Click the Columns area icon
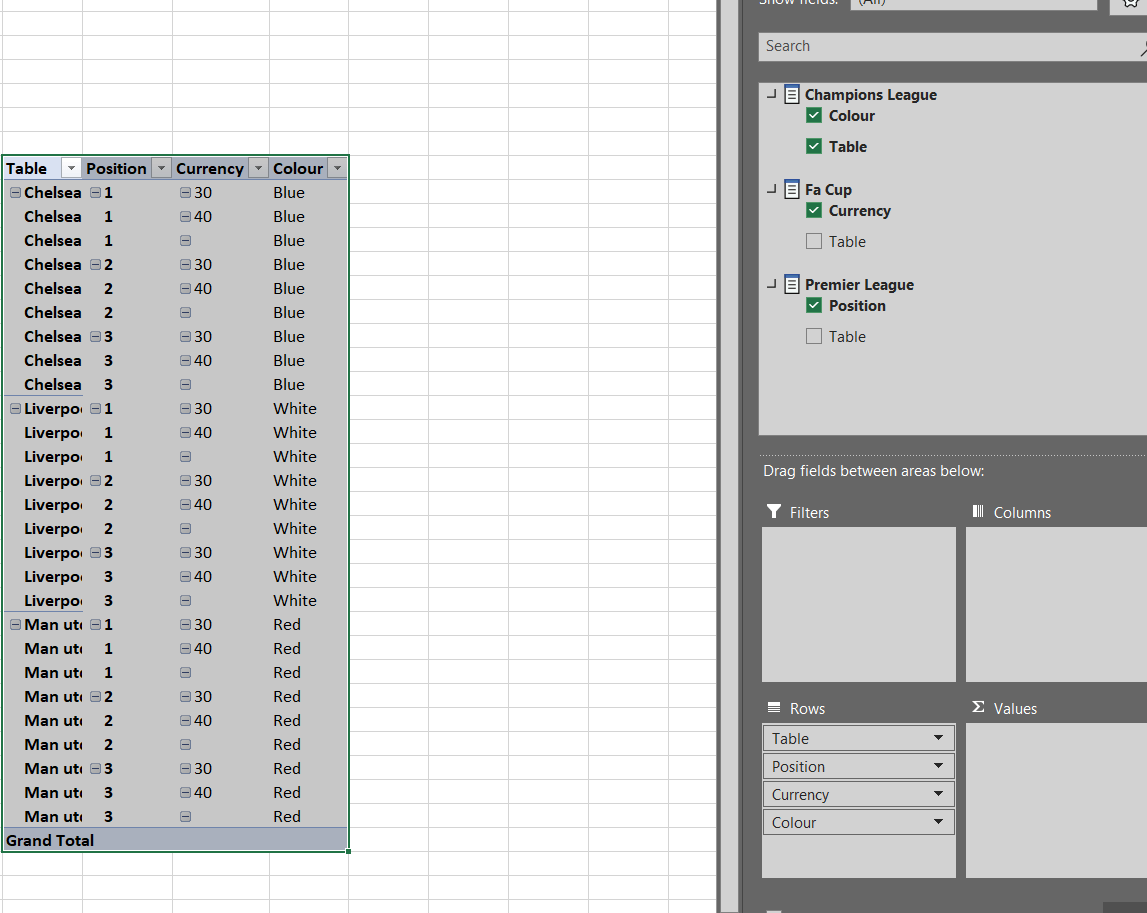The image size is (1147, 913). pos(977,512)
